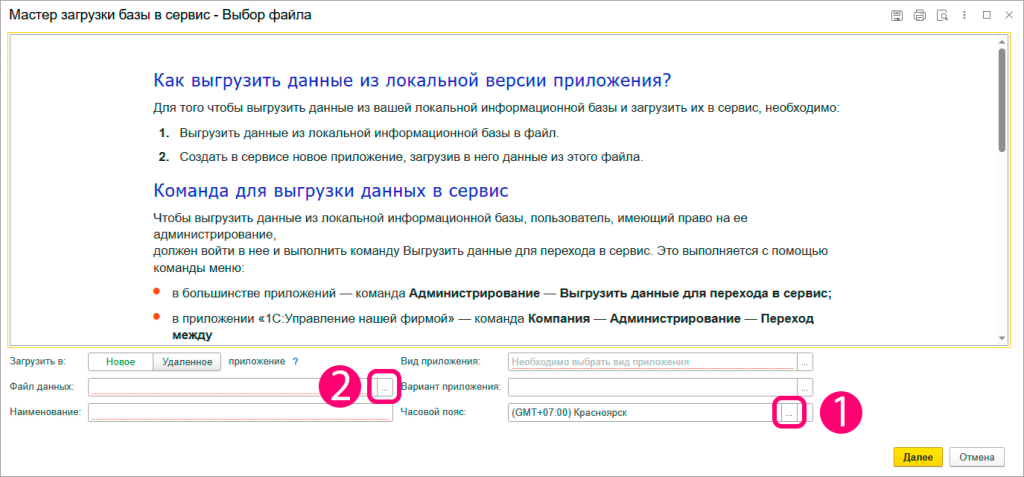The width and height of the screenshot is (1024, 477).
Task: Click the question mark help icon
Action: click(x=295, y=361)
